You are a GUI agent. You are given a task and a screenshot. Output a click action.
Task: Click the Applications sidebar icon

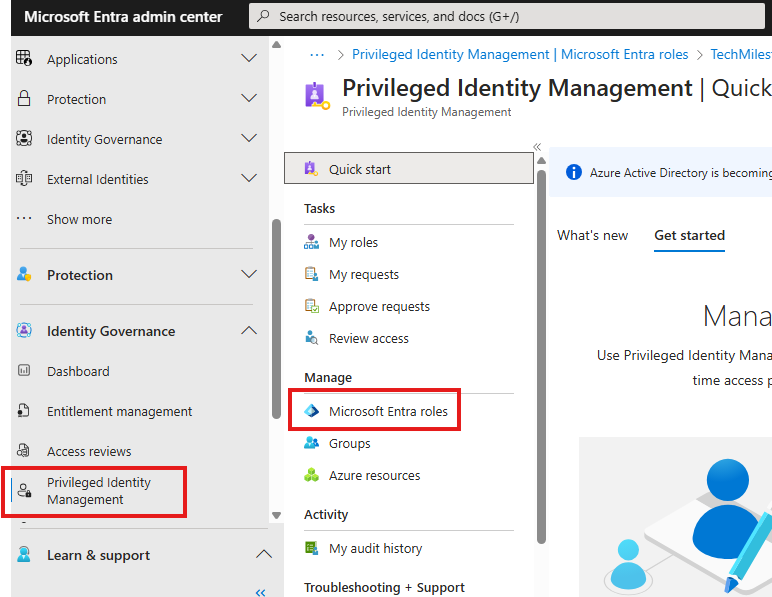pos(24,58)
